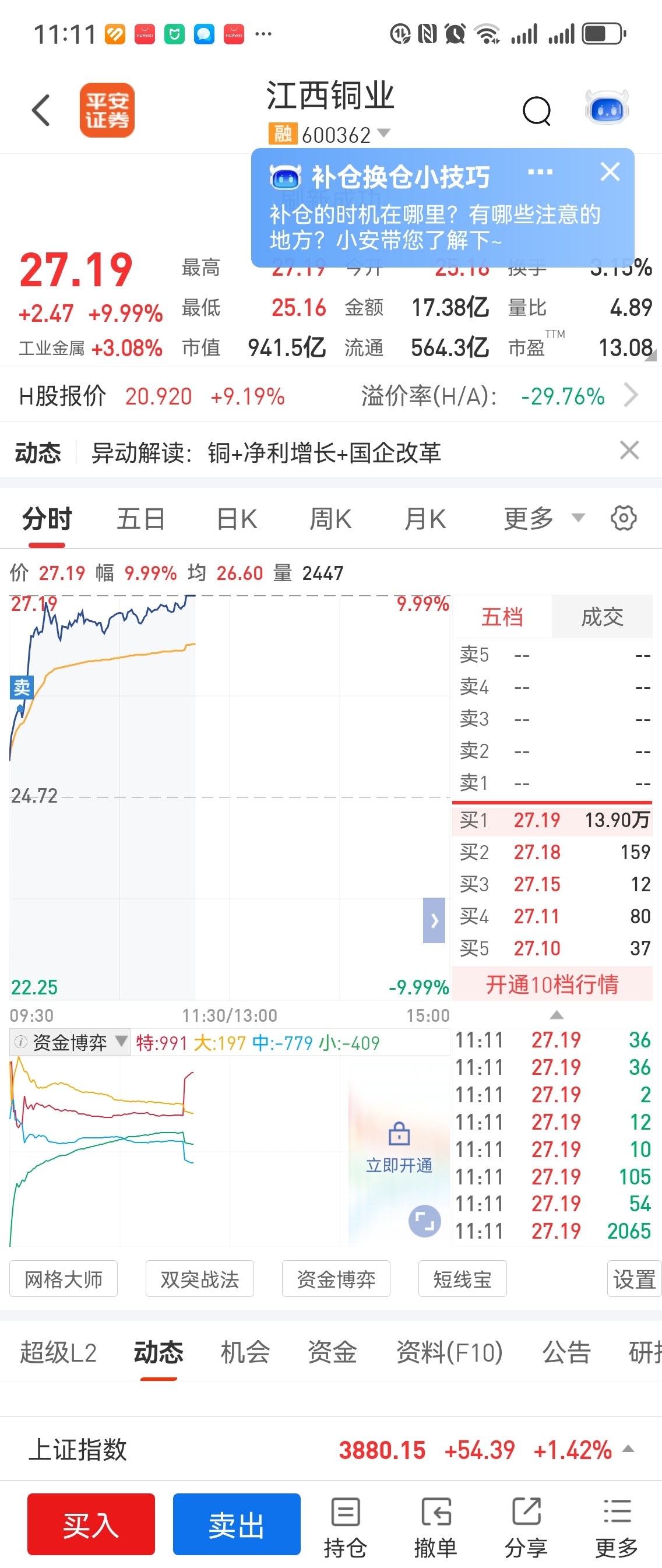Switch to 资金 section tab
Image resolution: width=662 pixels, height=1568 pixels.
click(x=332, y=1352)
